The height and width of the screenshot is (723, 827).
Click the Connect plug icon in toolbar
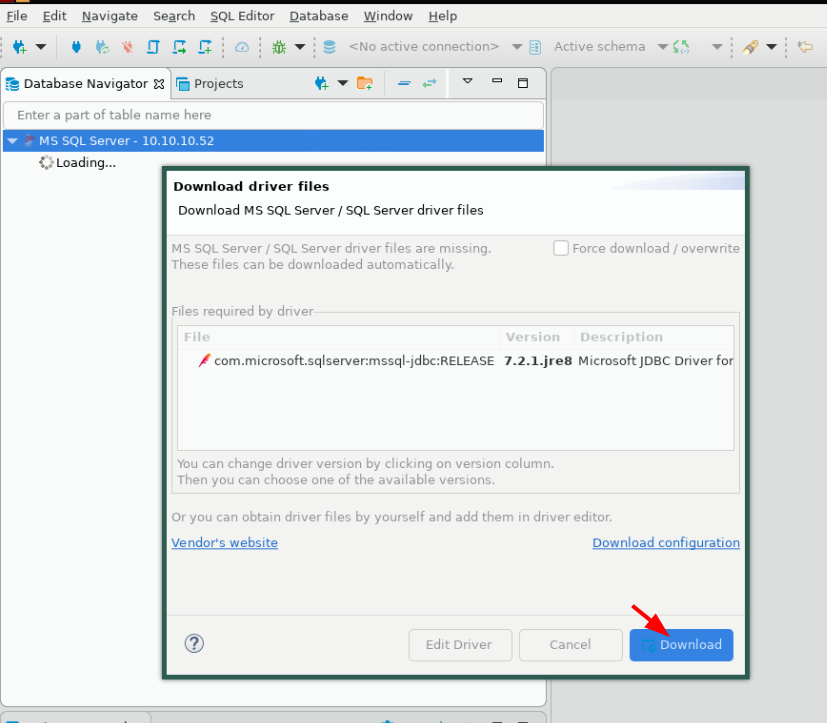[76, 47]
